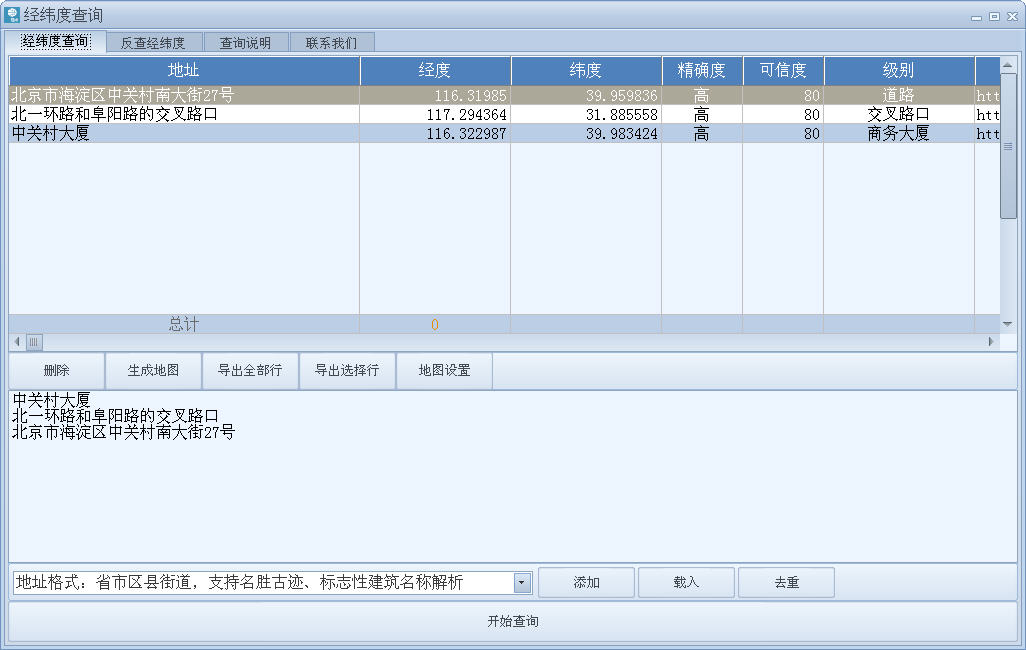Screen dimensions: 1026x650
Task: Click latitude value 39.983424
Action: tap(622, 134)
